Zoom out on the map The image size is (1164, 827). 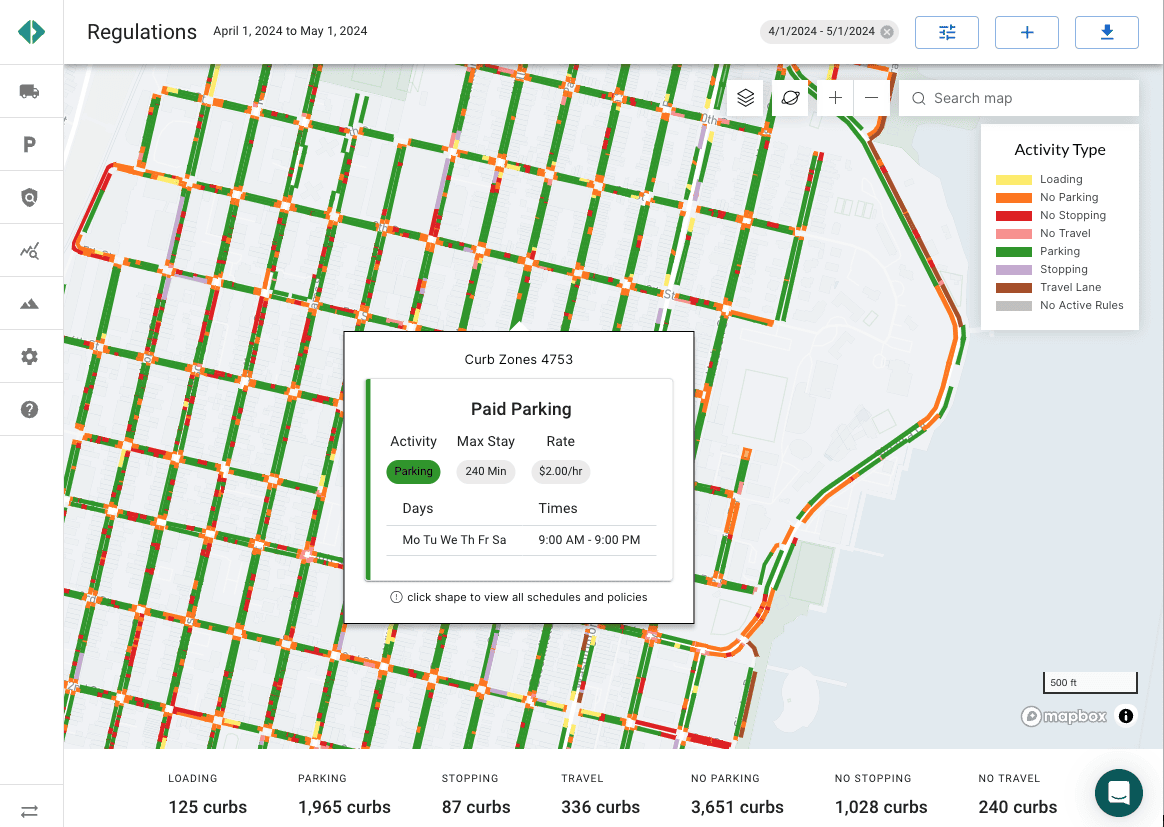pos(872,98)
